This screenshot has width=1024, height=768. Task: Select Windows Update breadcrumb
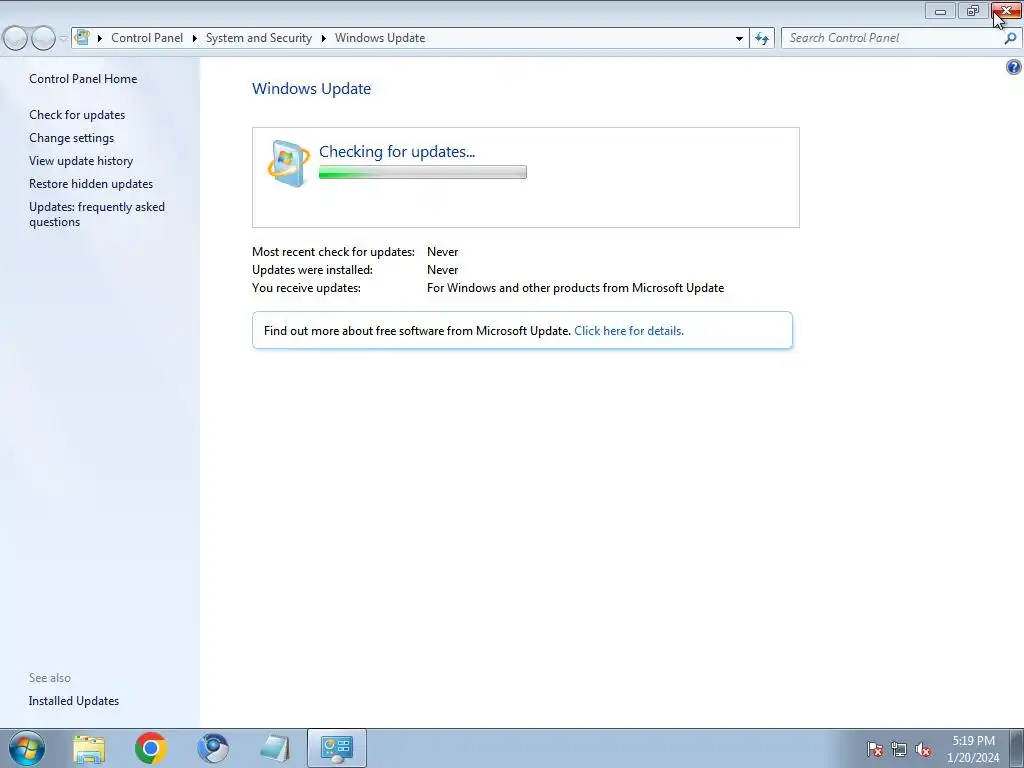[380, 38]
